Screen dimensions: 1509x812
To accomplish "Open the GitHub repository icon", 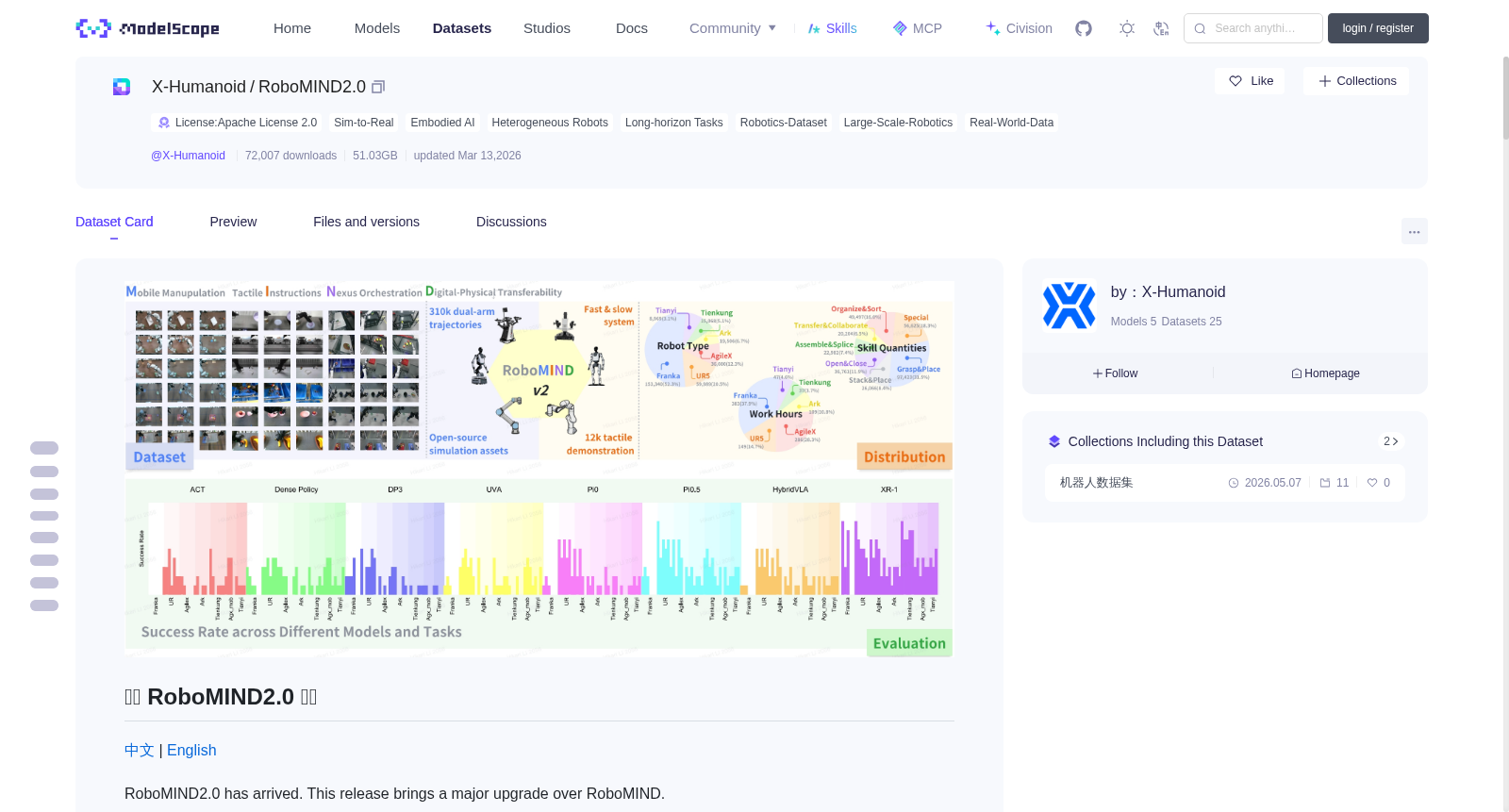I will pos(1084,28).
